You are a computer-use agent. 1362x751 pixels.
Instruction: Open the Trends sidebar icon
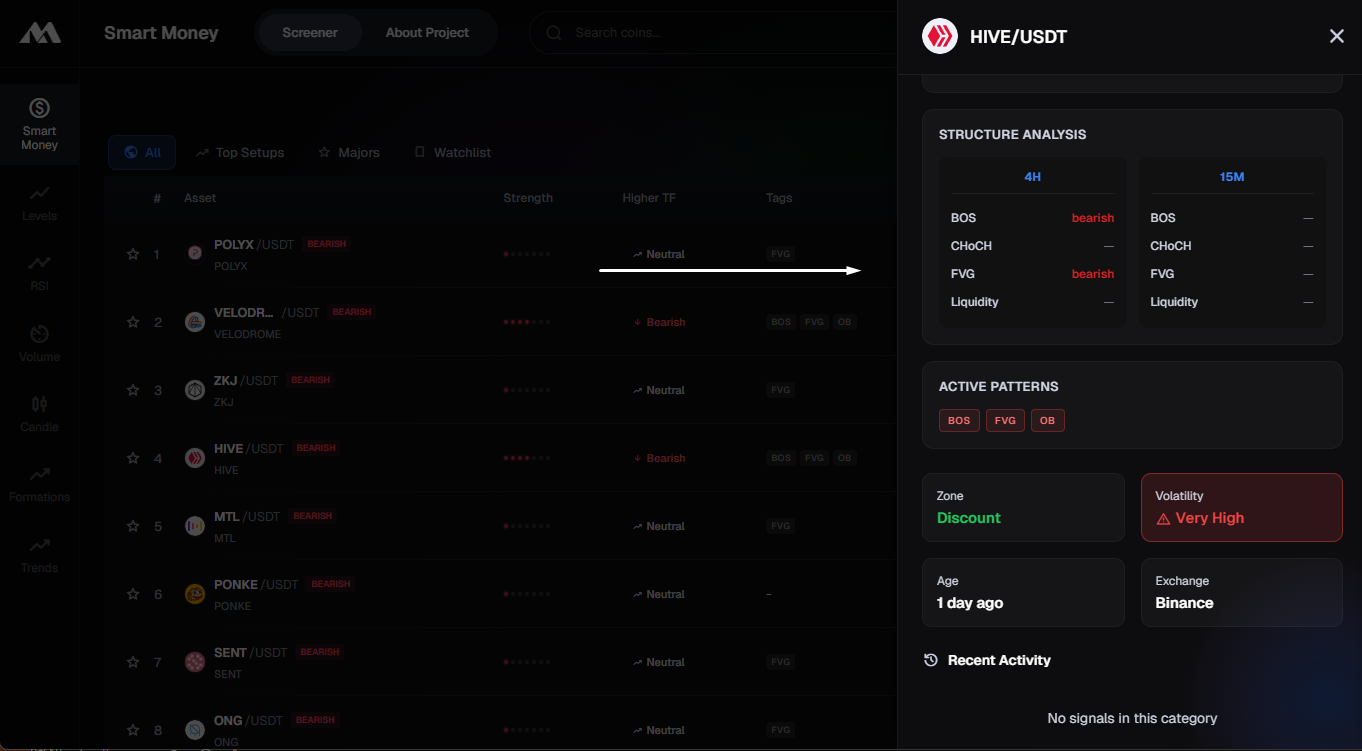39,555
